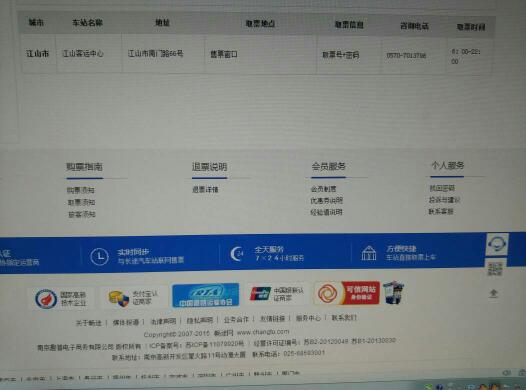This screenshot has width=526, height=390.
Task: Open the 退票详情 link
Action: (205, 189)
